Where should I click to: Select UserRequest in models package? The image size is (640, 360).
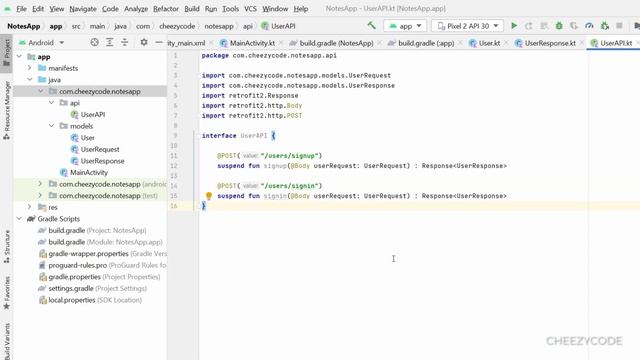[x=95, y=149]
